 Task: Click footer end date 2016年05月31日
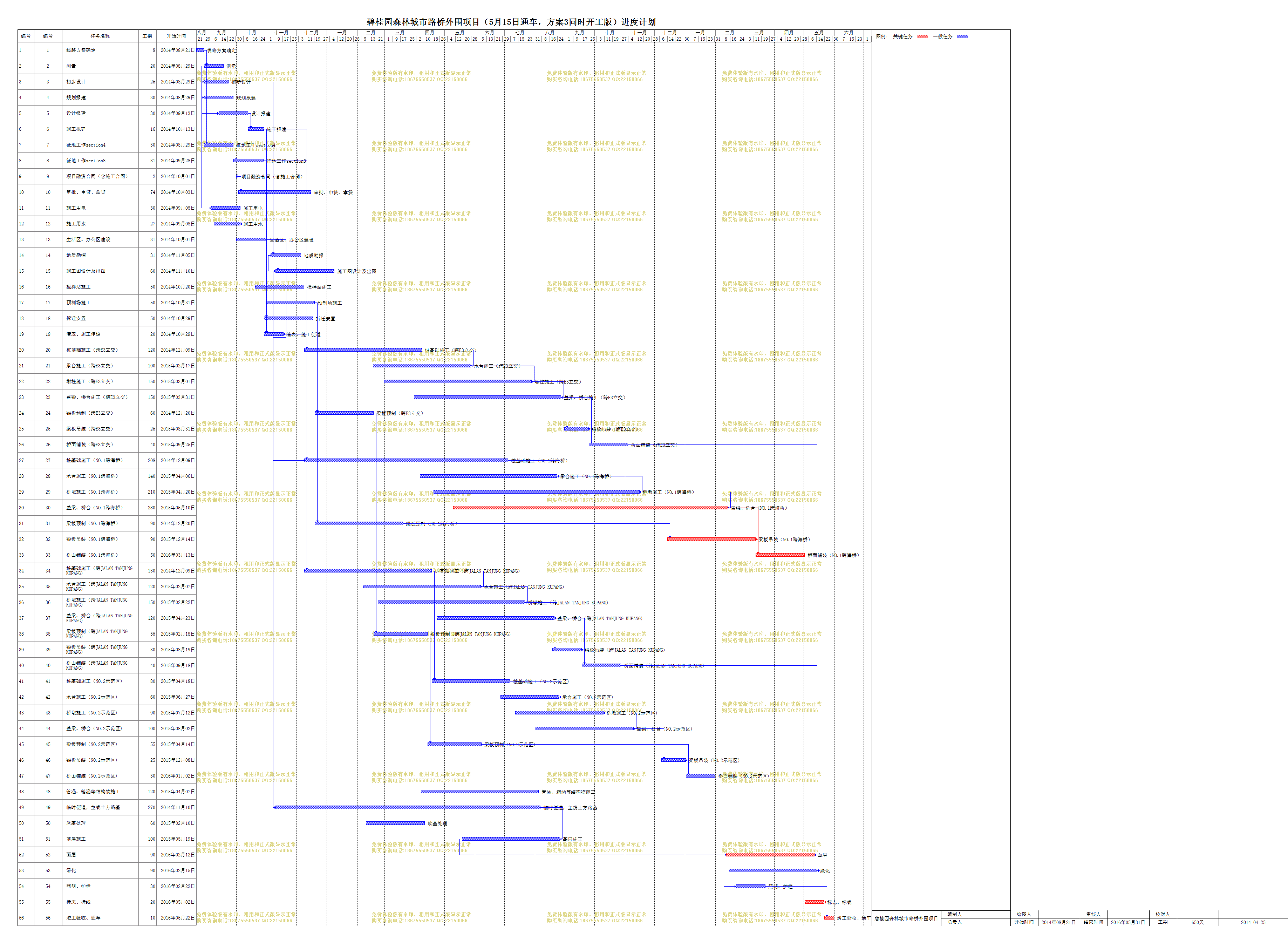tap(1127, 922)
